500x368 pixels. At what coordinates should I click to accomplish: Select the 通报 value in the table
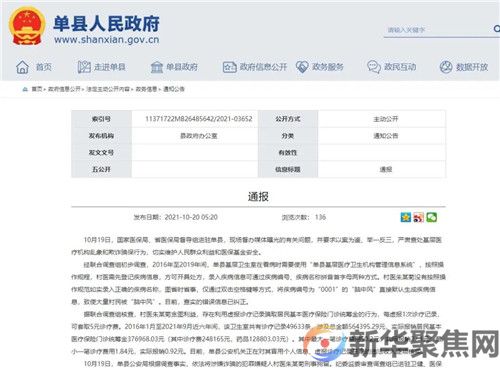(385, 169)
